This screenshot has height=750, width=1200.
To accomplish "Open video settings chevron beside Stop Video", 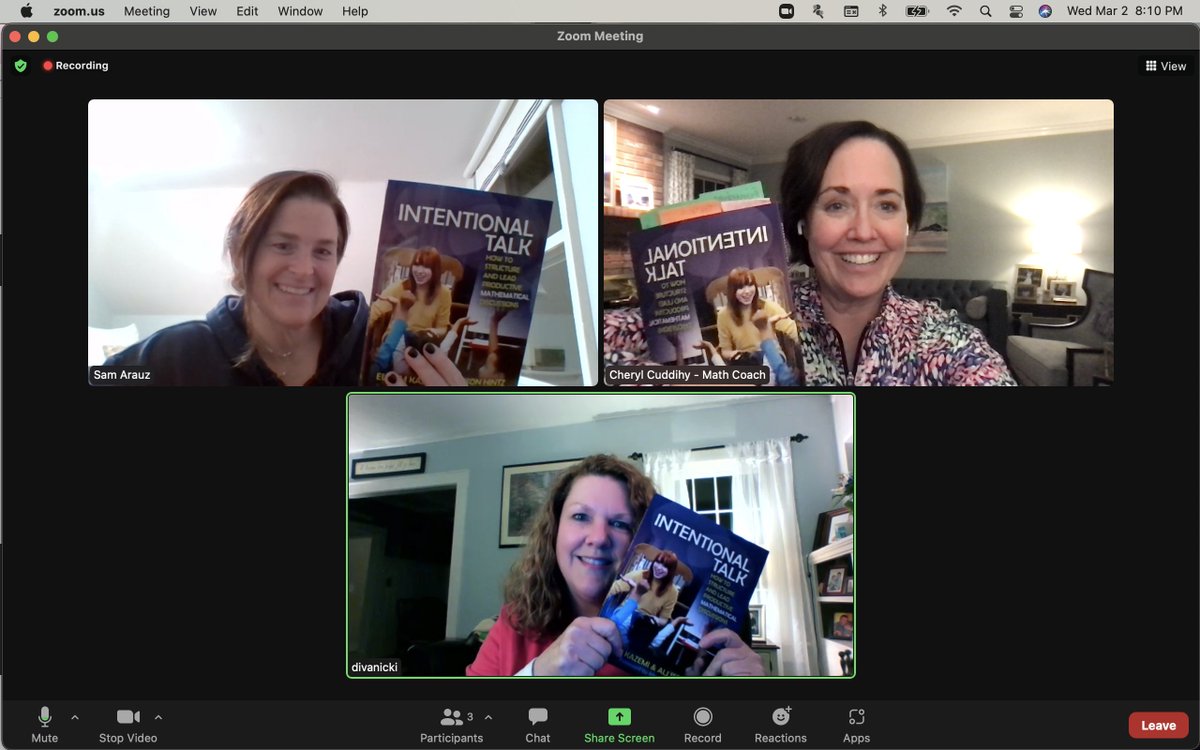I will pyautogui.click(x=157, y=717).
